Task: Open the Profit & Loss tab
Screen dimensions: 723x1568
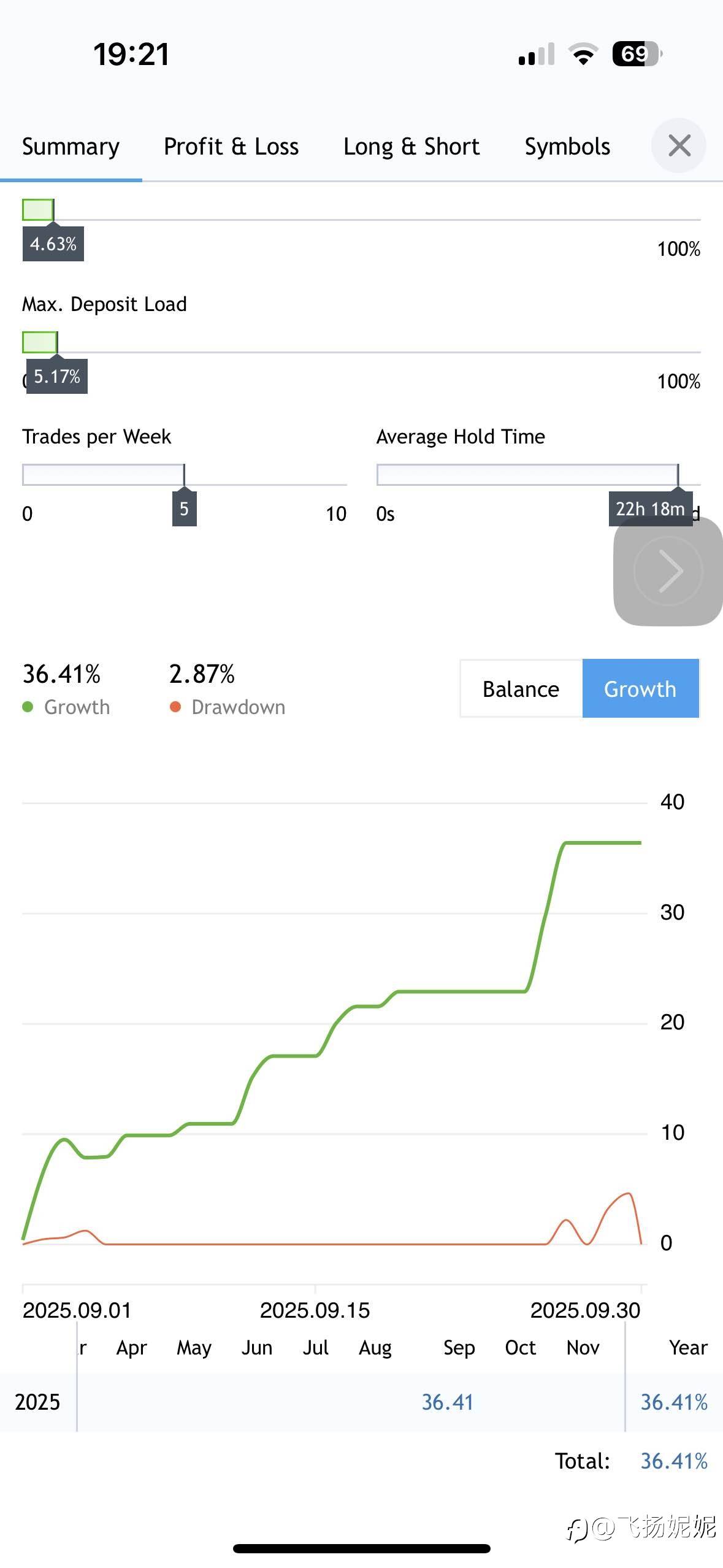Action: (231, 147)
